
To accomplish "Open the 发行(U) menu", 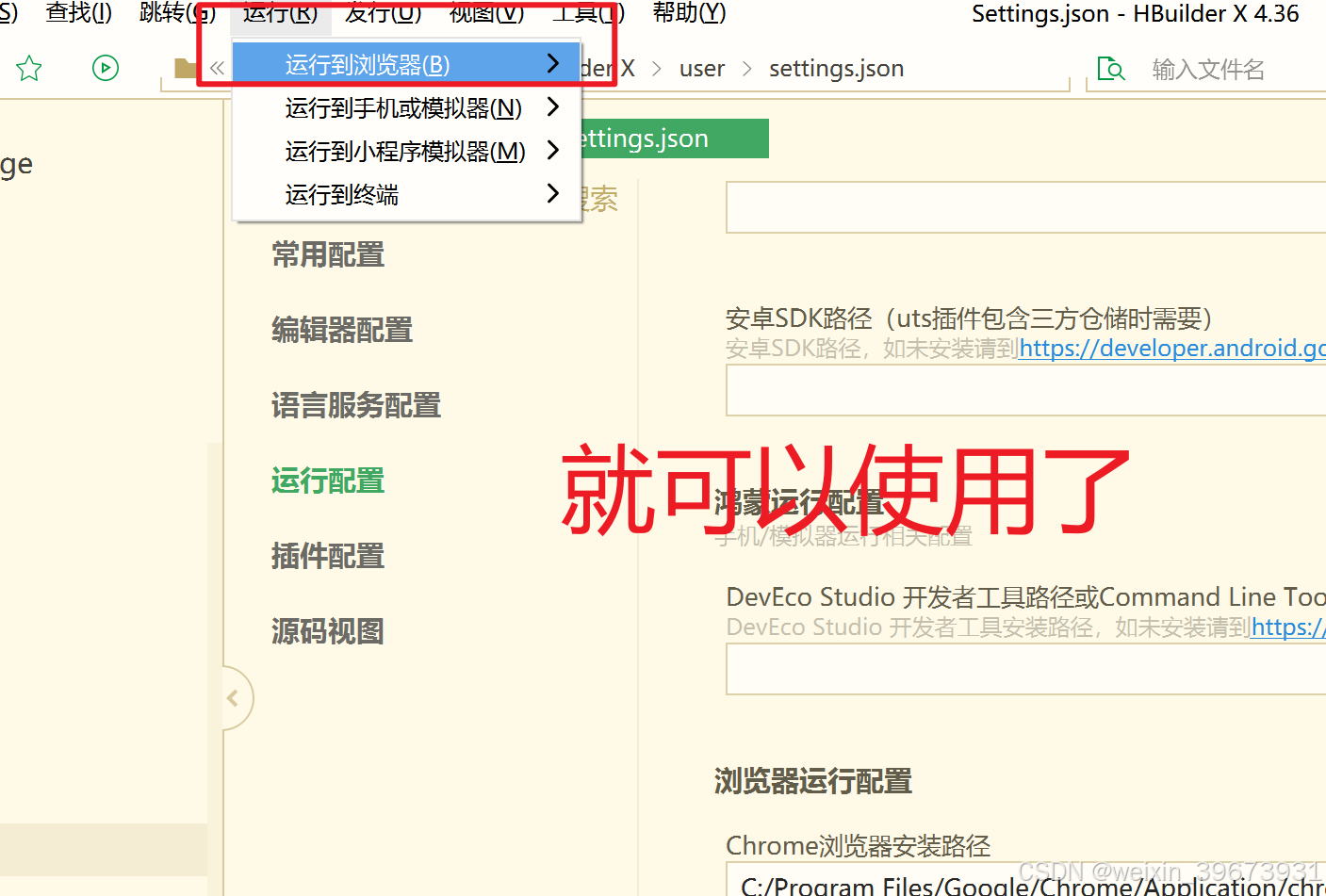I will click(383, 12).
